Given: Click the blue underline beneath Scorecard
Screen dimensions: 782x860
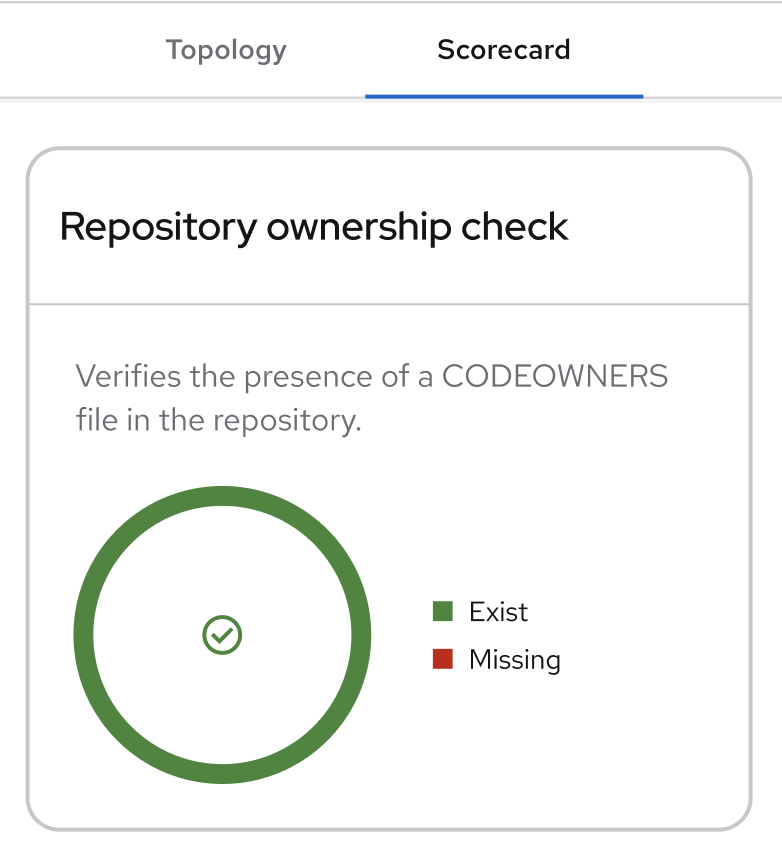Looking at the screenshot, I should pyautogui.click(x=504, y=96).
